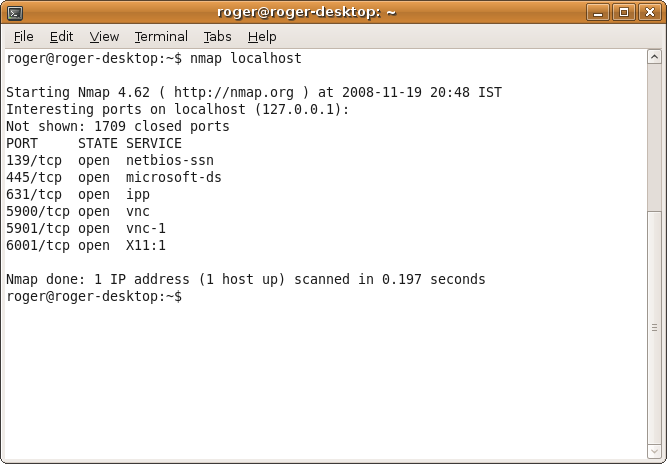Open the File menu
This screenshot has width=667, height=464.
coord(23,36)
